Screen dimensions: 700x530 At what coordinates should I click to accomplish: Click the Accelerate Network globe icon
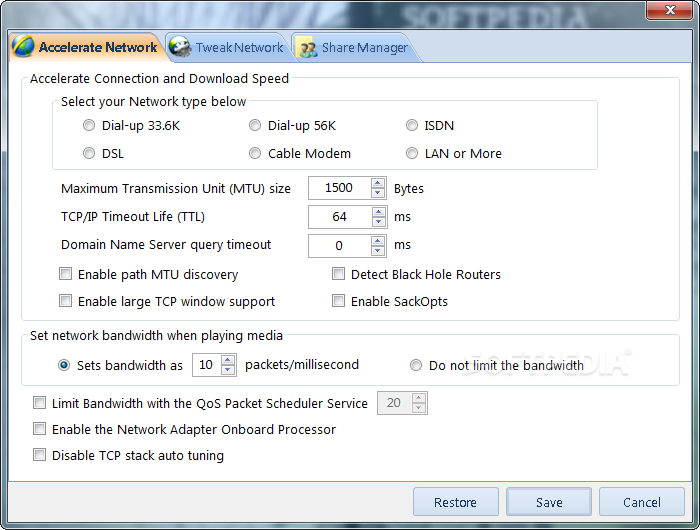[23, 46]
